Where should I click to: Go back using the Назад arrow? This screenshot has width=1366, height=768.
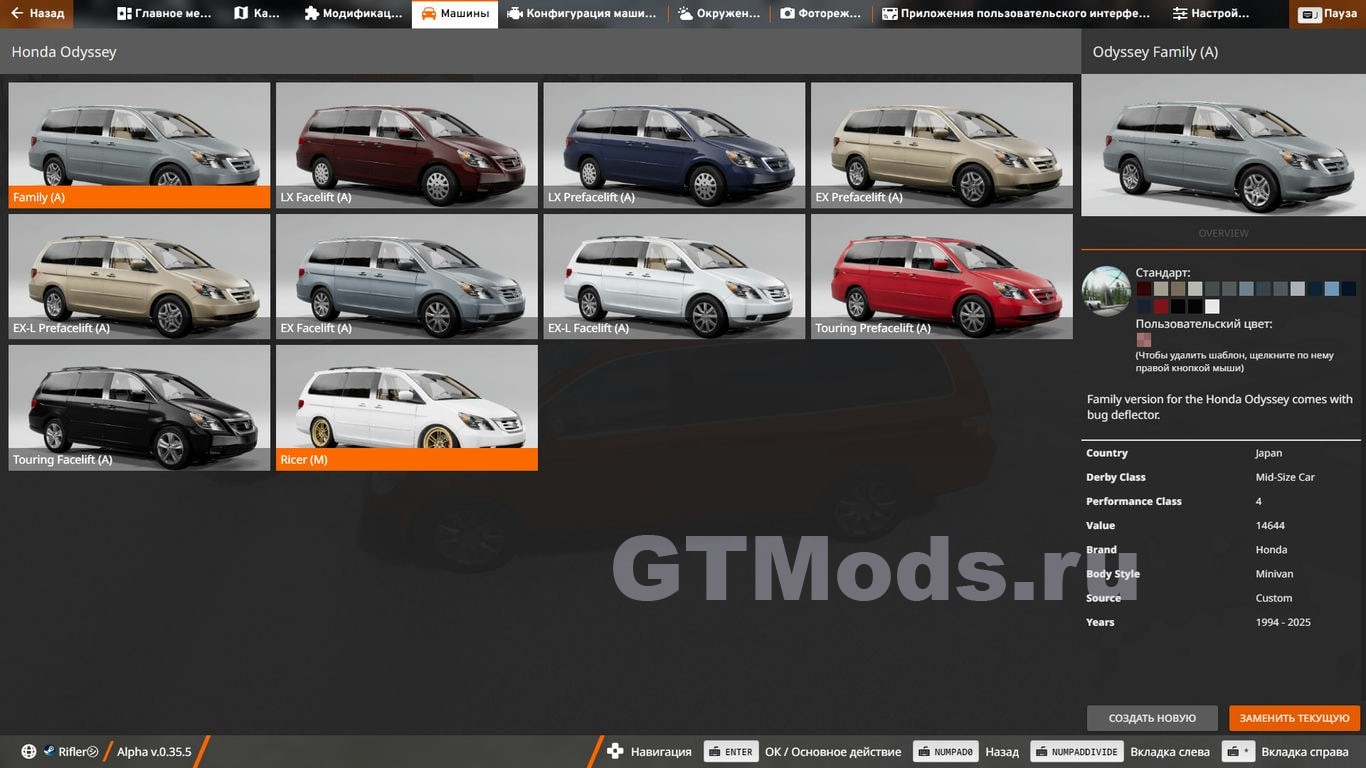[x=38, y=14]
